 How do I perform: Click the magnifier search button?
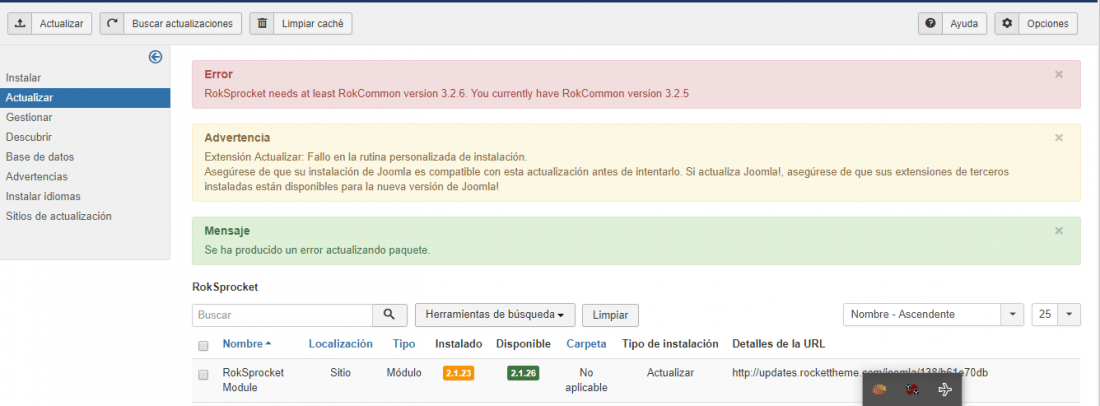390,315
